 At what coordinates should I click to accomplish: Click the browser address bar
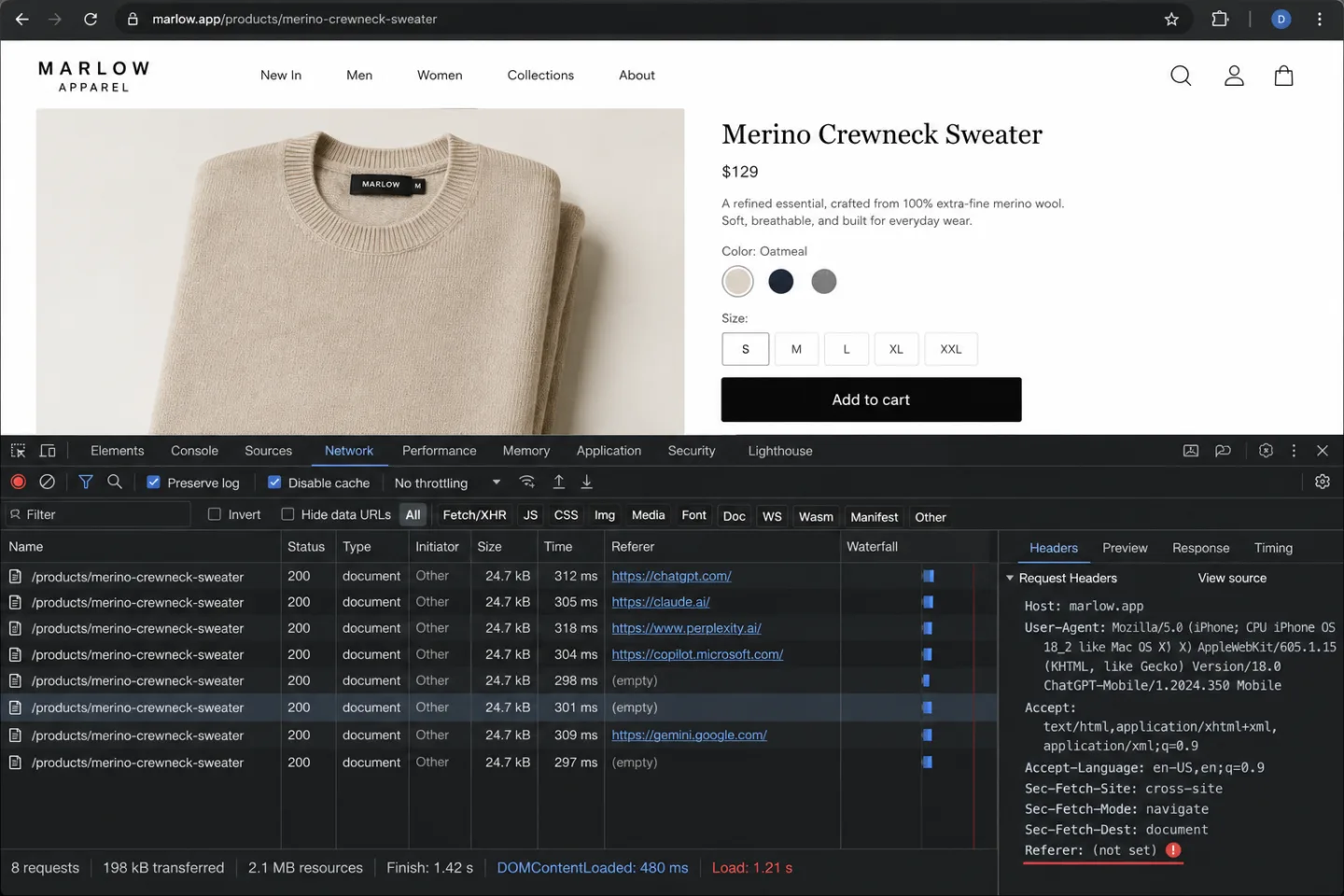coord(653,19)
